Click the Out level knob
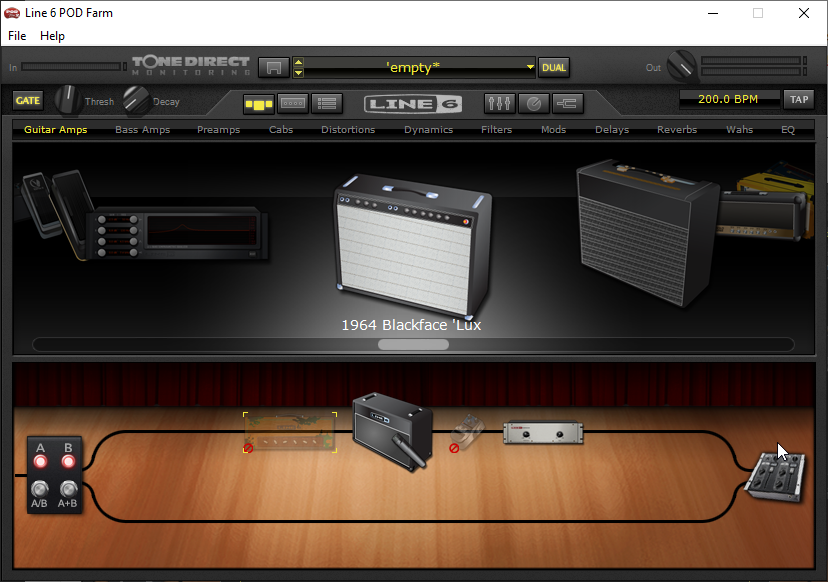 pos(682,65)
